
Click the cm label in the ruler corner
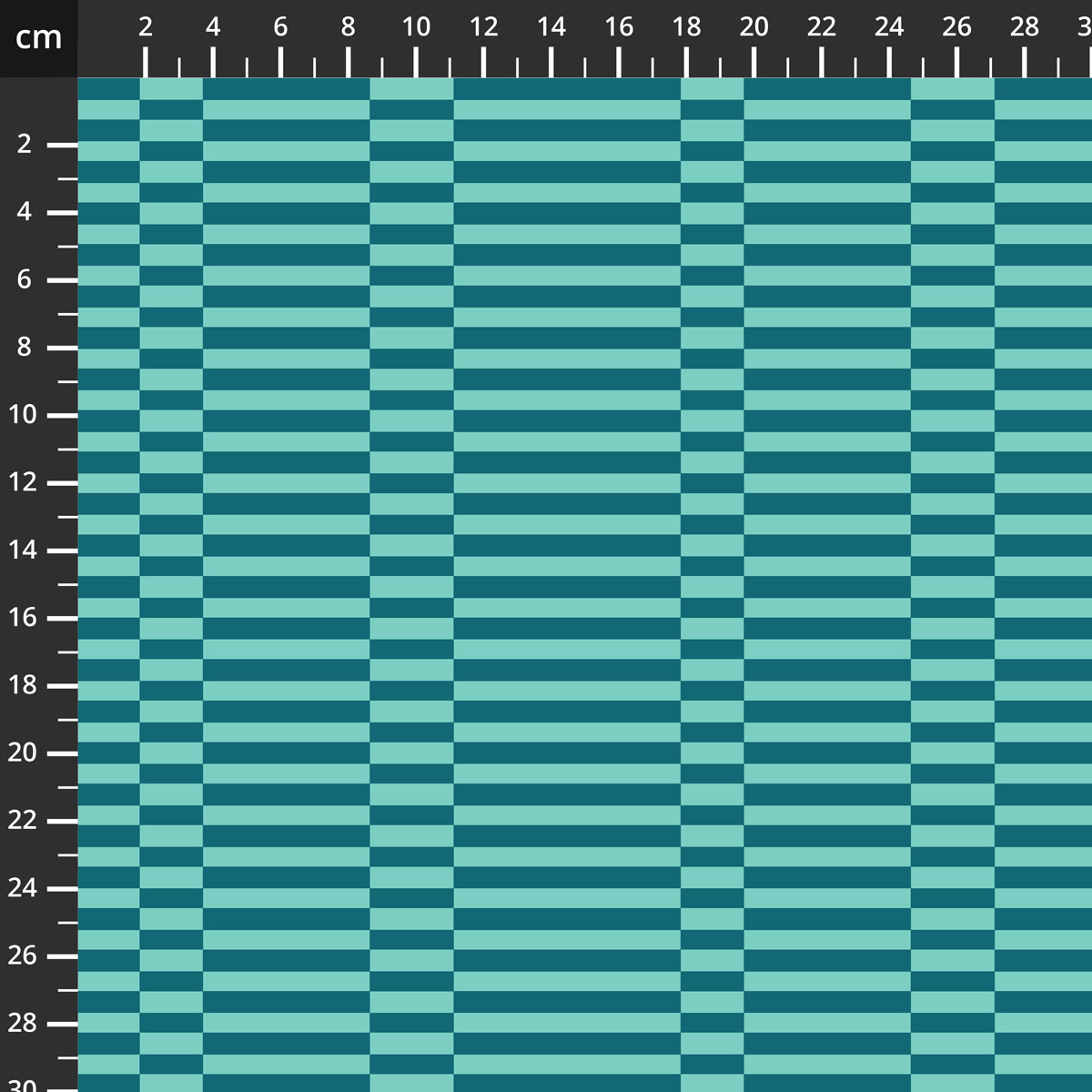click(37, 37)
